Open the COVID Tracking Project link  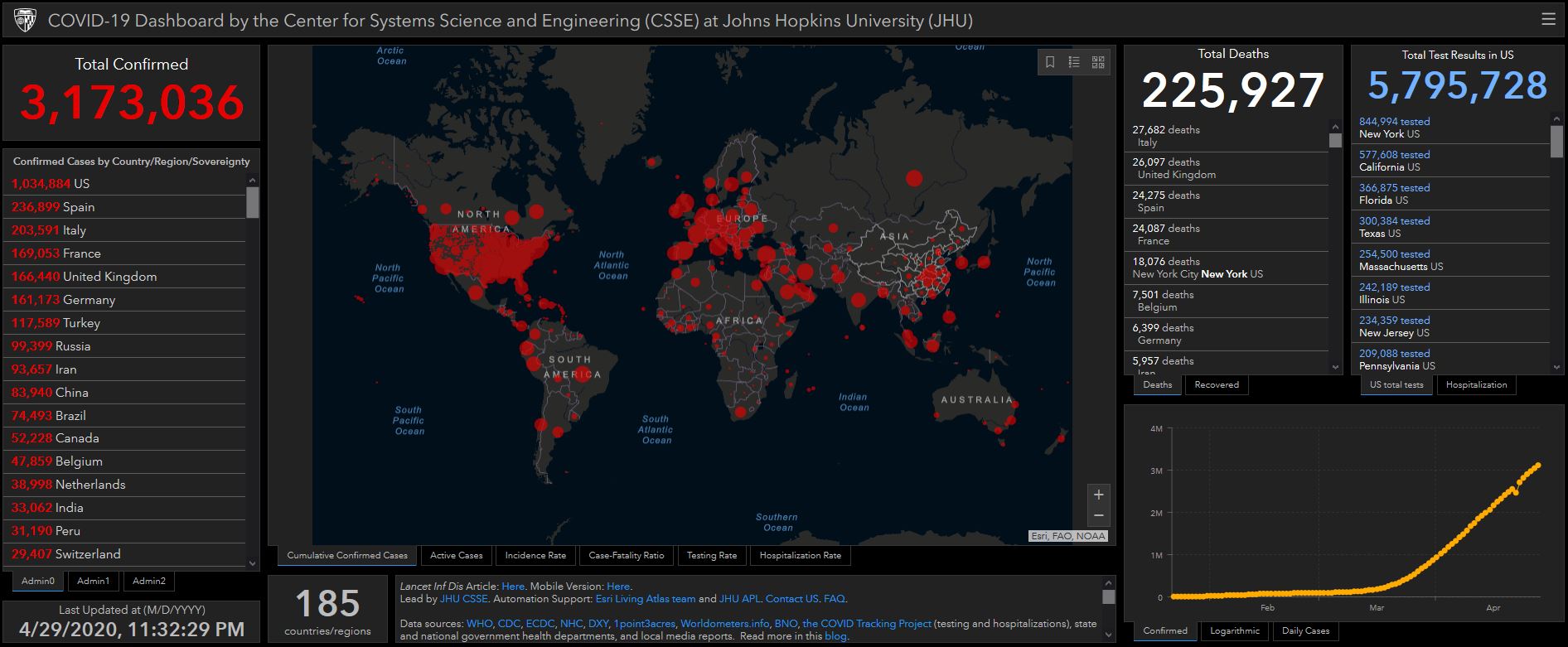pos(867,624)
